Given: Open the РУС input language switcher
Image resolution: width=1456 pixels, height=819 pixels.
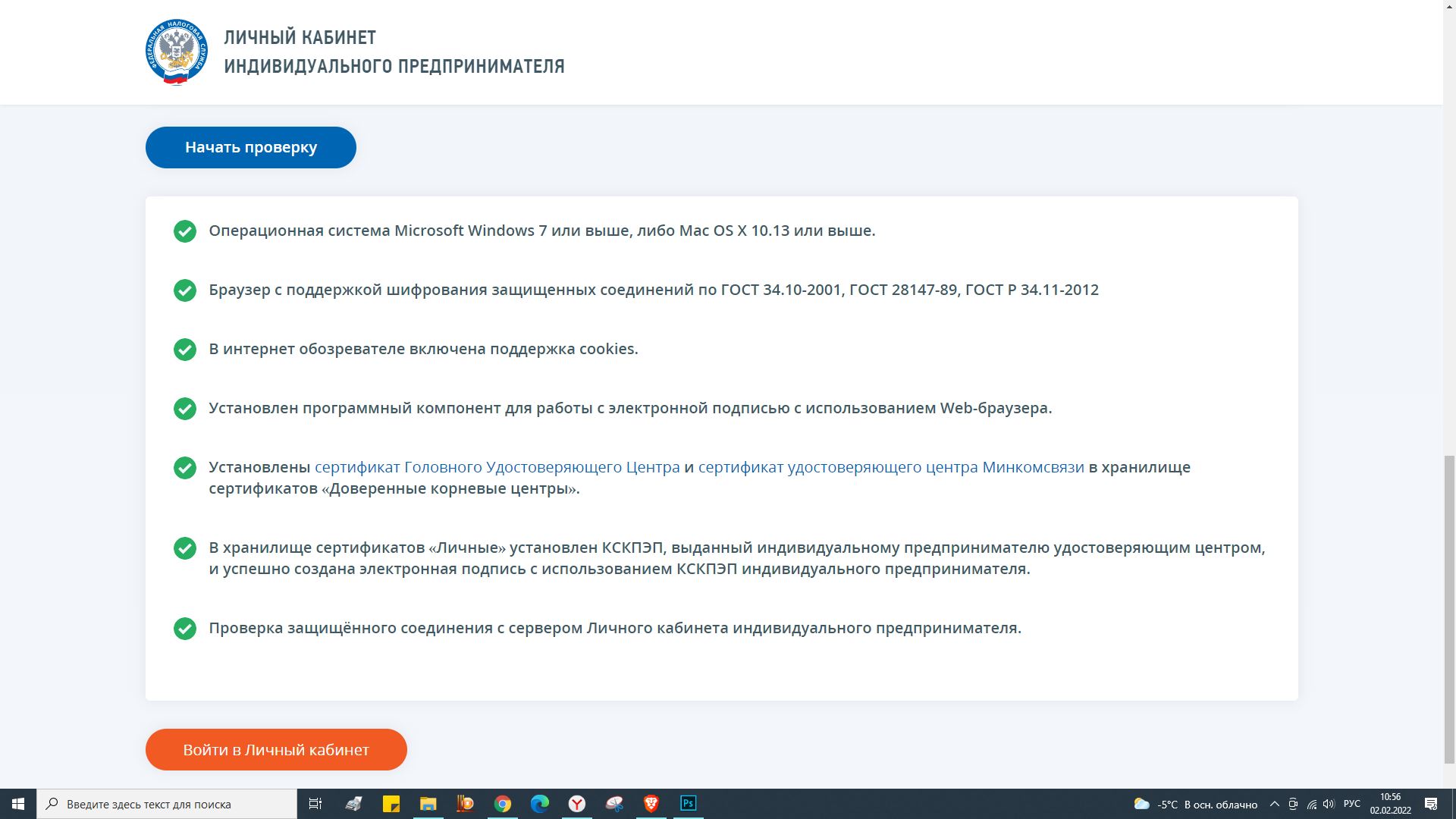Looking at the screenshot, I should (1351, 804).
